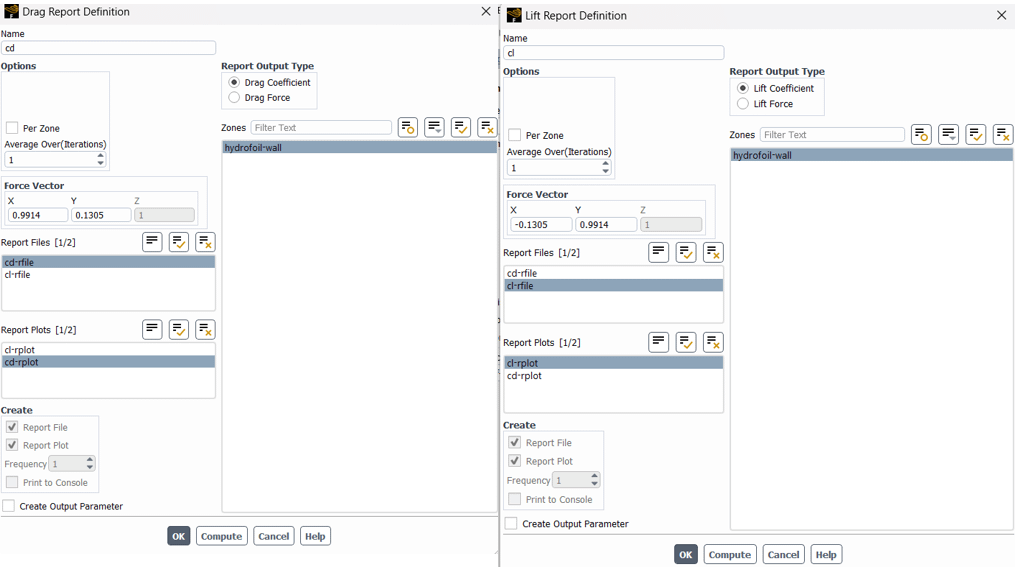Click OK in Lift Report Definition

click(x=685, y=555)
